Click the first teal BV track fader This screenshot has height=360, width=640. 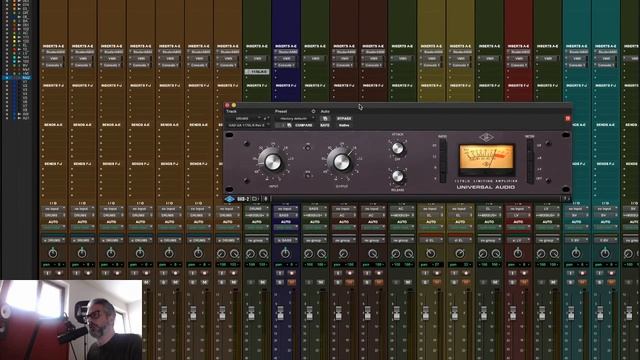571,313
